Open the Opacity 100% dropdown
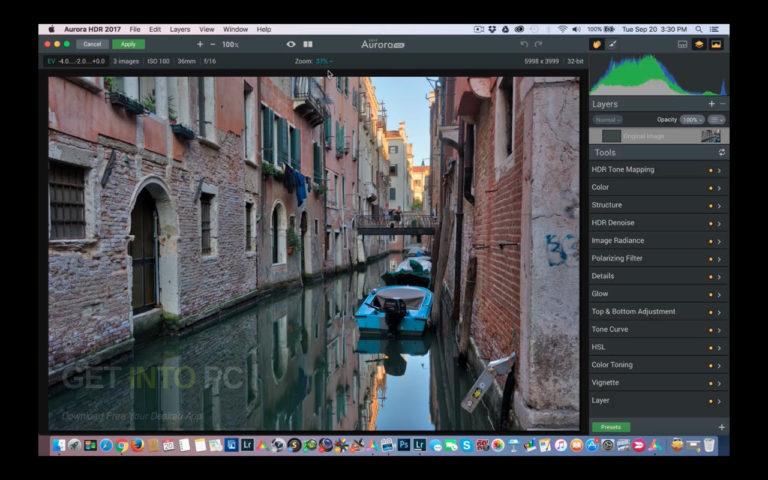 coord(692,120)
